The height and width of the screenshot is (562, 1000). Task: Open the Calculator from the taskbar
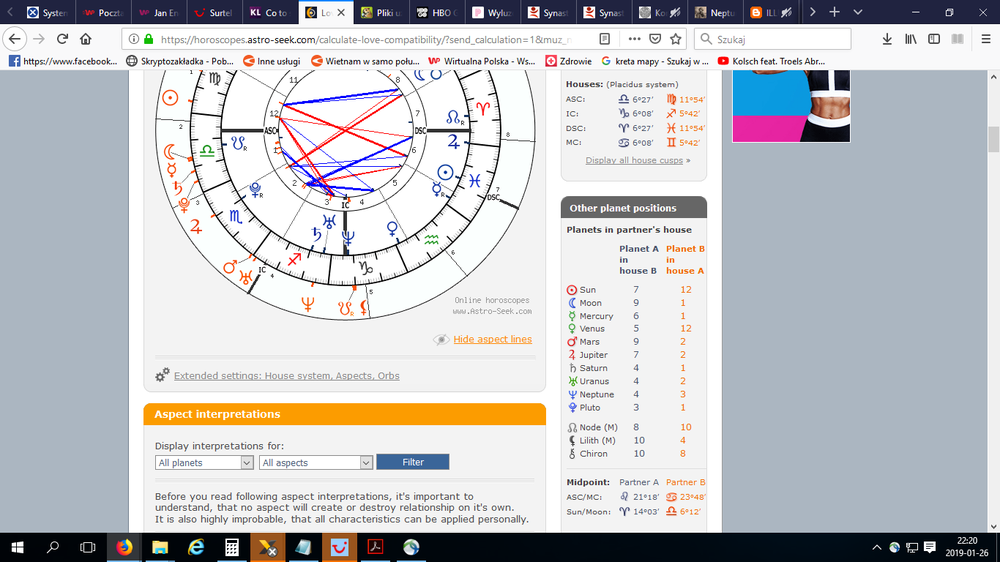[x=231, y=547]
